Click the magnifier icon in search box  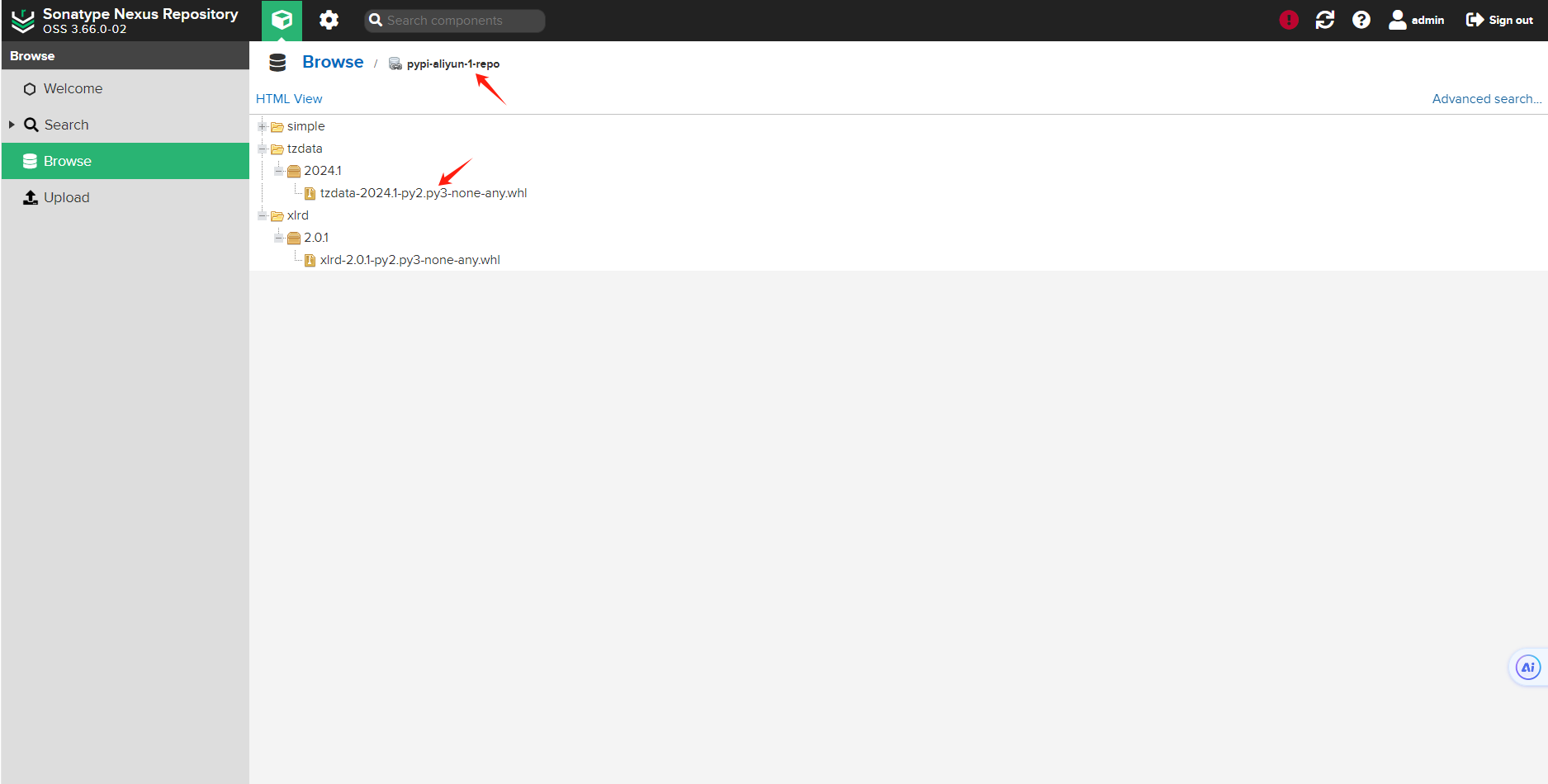coord(376,20)
